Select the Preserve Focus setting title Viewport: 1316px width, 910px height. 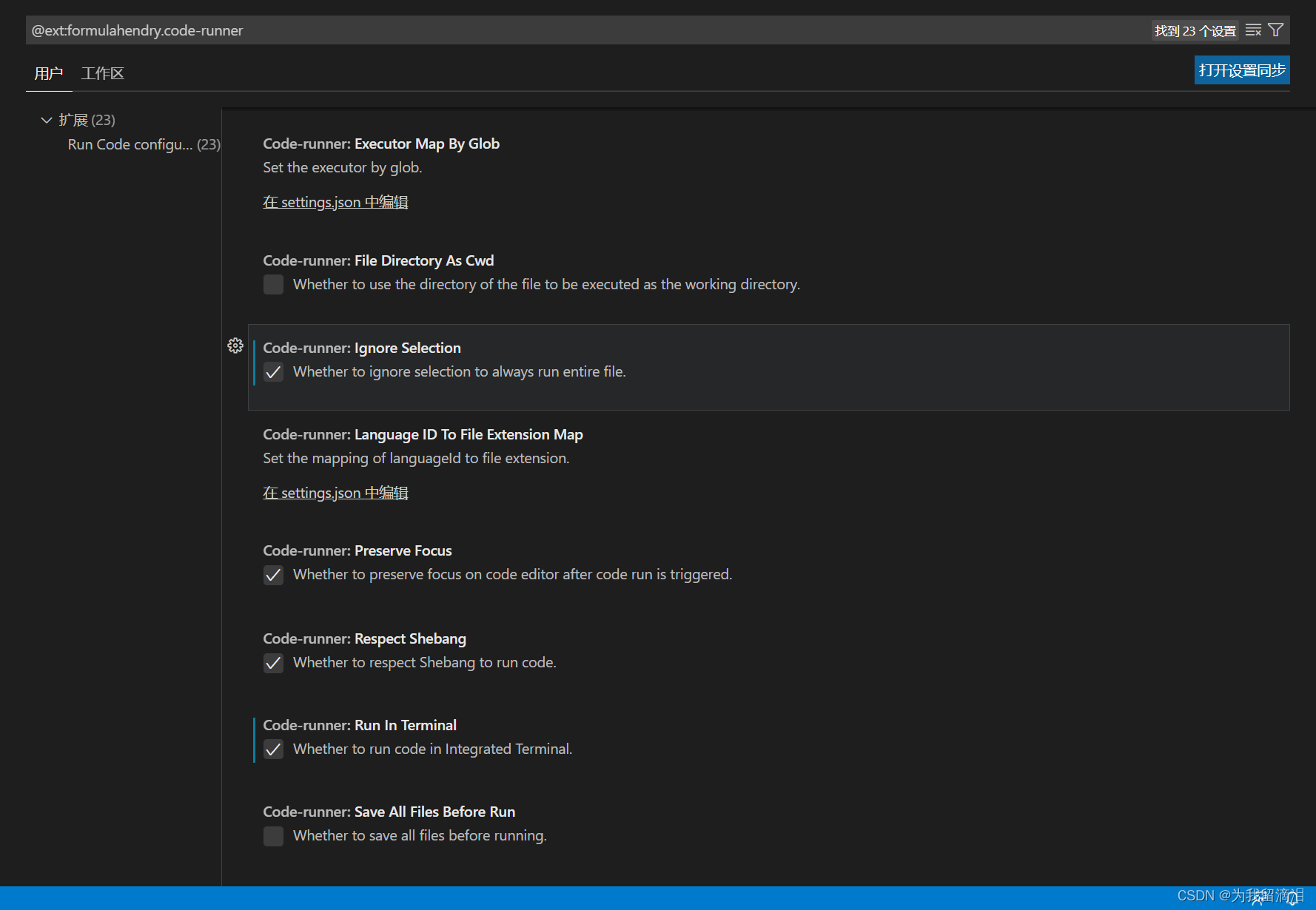coord(357,550)
